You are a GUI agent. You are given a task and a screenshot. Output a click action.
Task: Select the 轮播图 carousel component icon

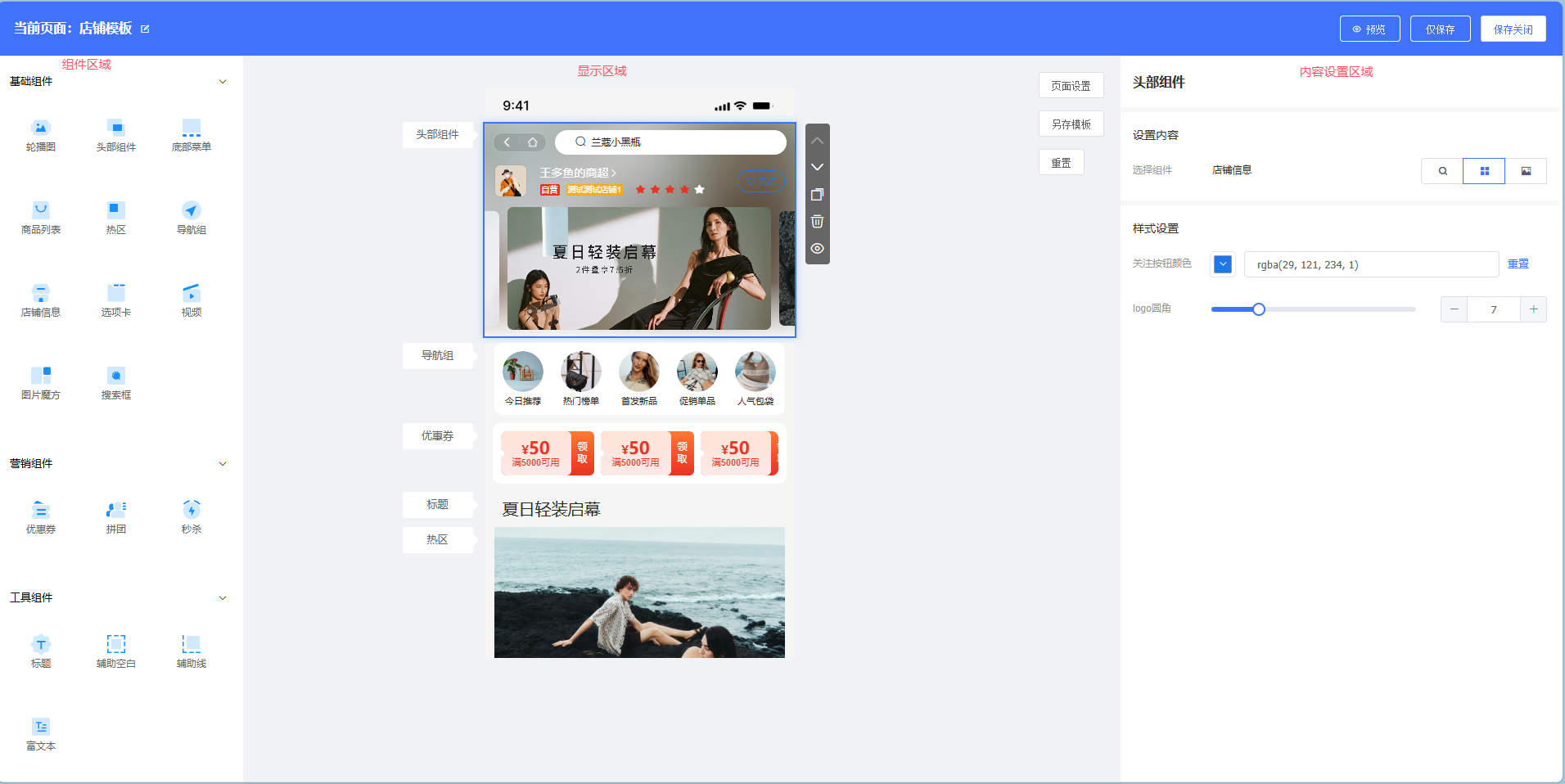[41, 128]
